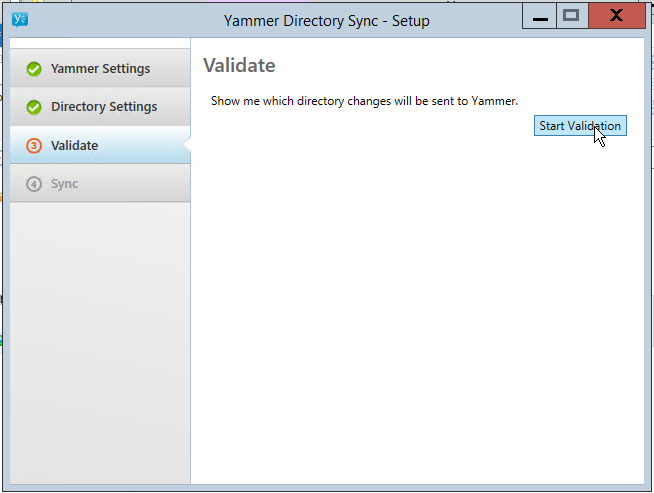Switch to the Sync step

click(65, 184)
